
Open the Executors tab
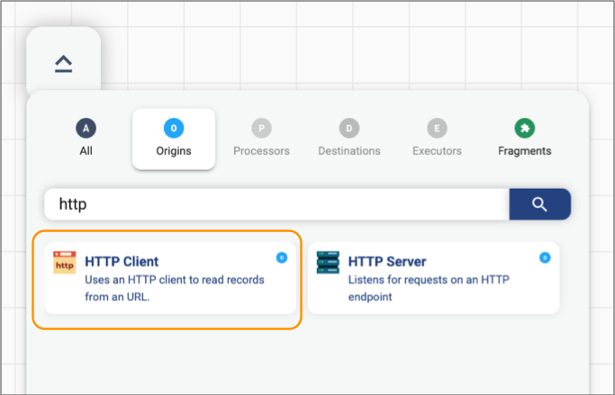[x=437, y=138]
